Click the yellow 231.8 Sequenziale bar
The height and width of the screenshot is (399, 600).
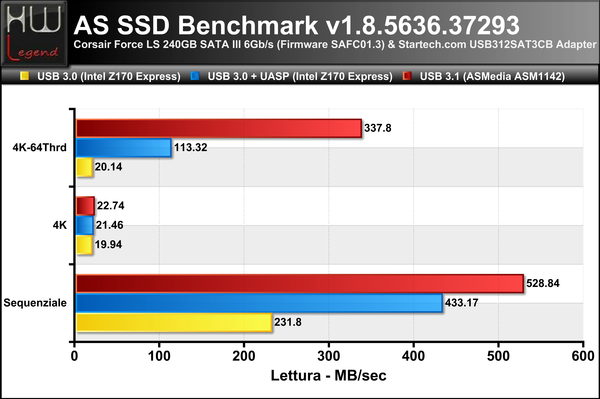tap(174, 322)
